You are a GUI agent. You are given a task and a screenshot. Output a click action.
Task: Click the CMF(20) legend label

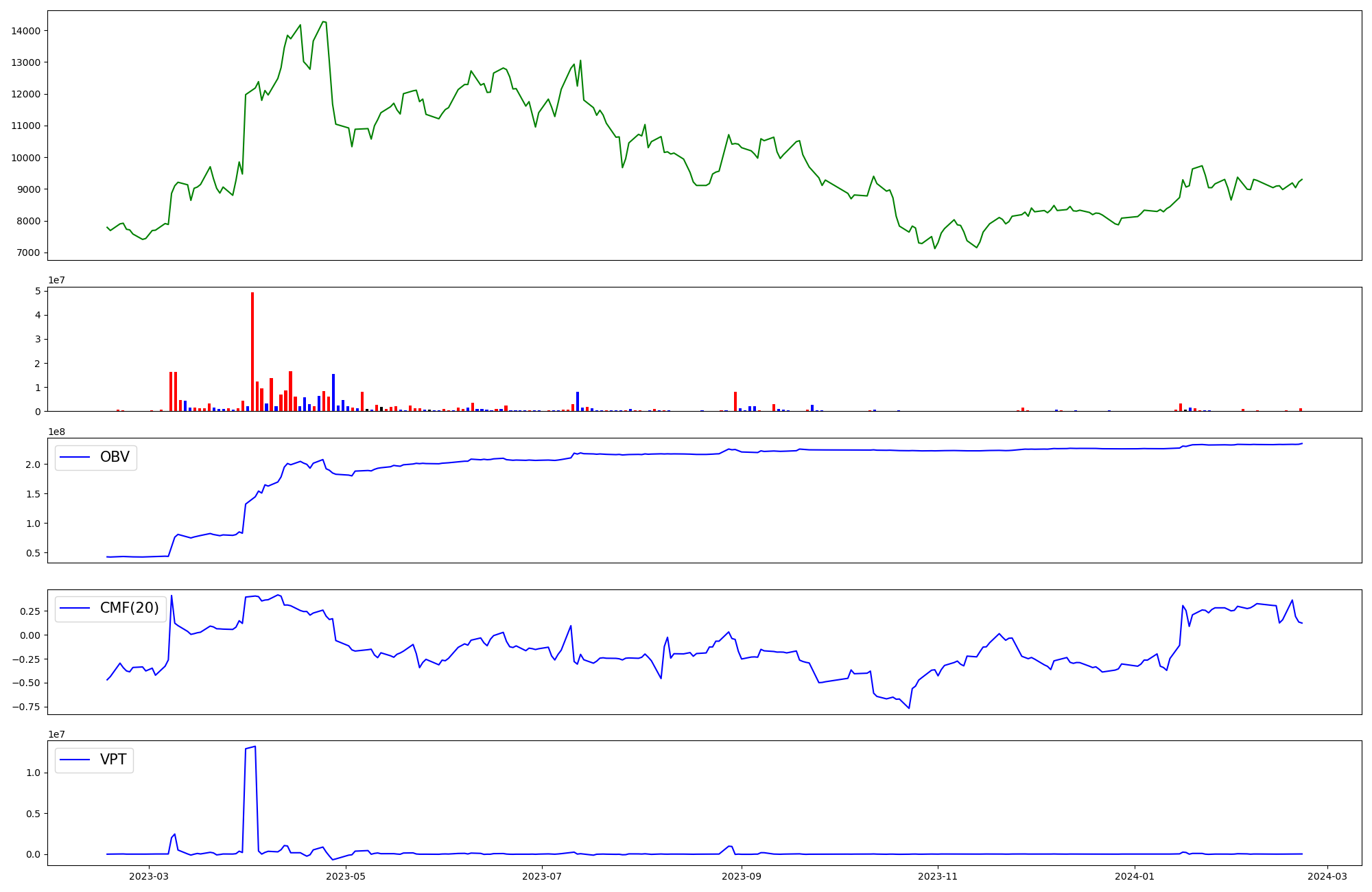pos(129,608)
